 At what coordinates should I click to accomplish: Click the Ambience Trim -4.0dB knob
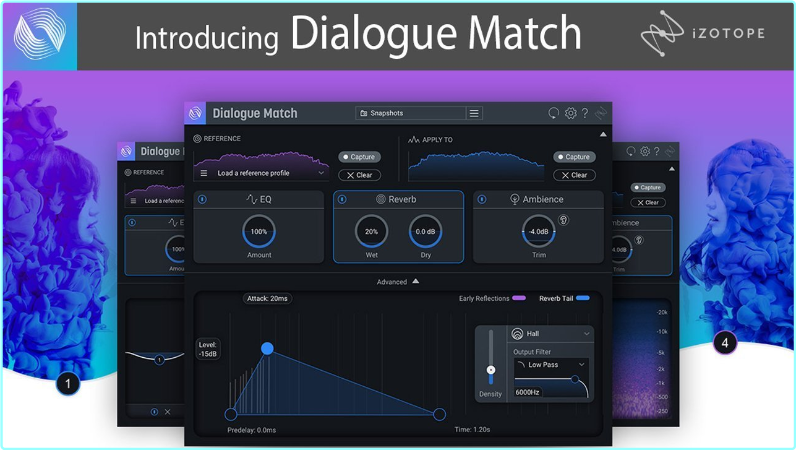click(x=539, y=232)
